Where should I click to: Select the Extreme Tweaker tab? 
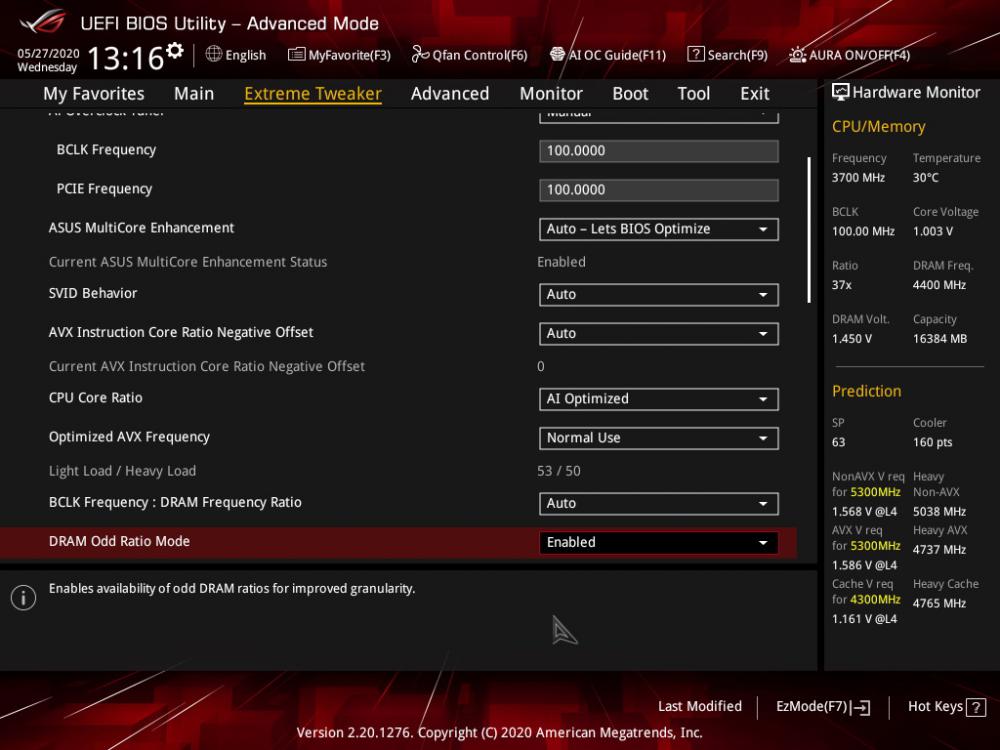click(313, 94)
